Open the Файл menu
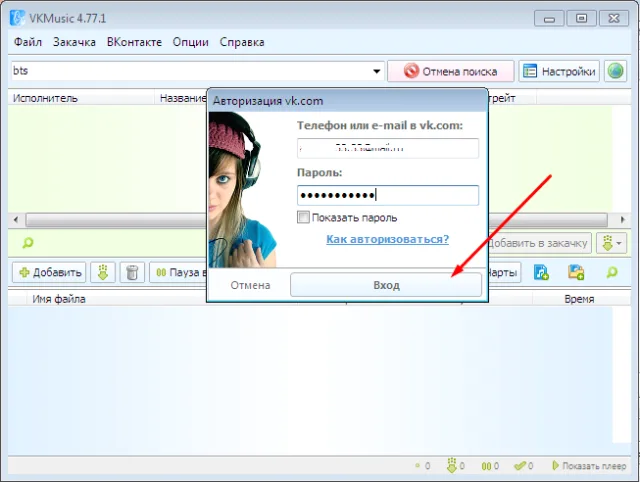This screenshot has height=482, width=640. [28, 42]
